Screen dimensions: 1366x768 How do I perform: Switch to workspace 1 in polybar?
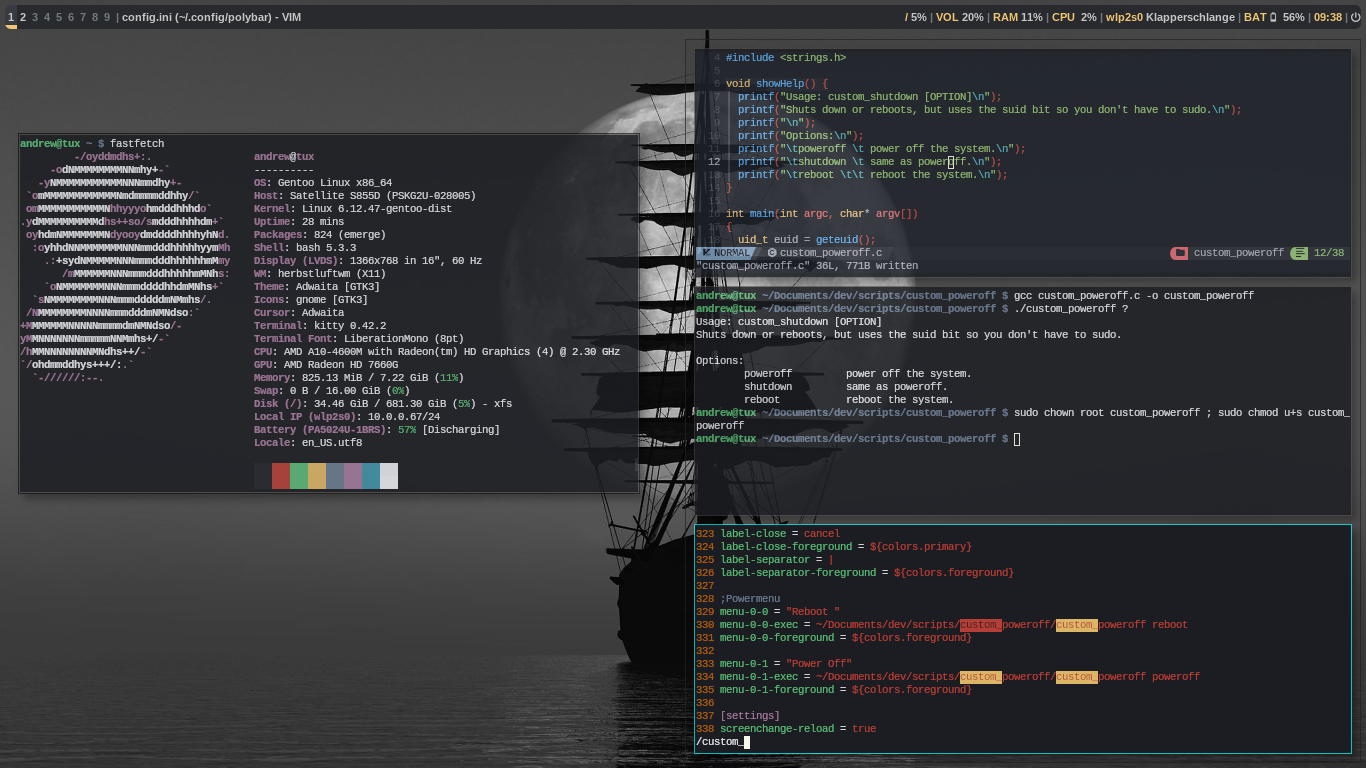point(11,17)
